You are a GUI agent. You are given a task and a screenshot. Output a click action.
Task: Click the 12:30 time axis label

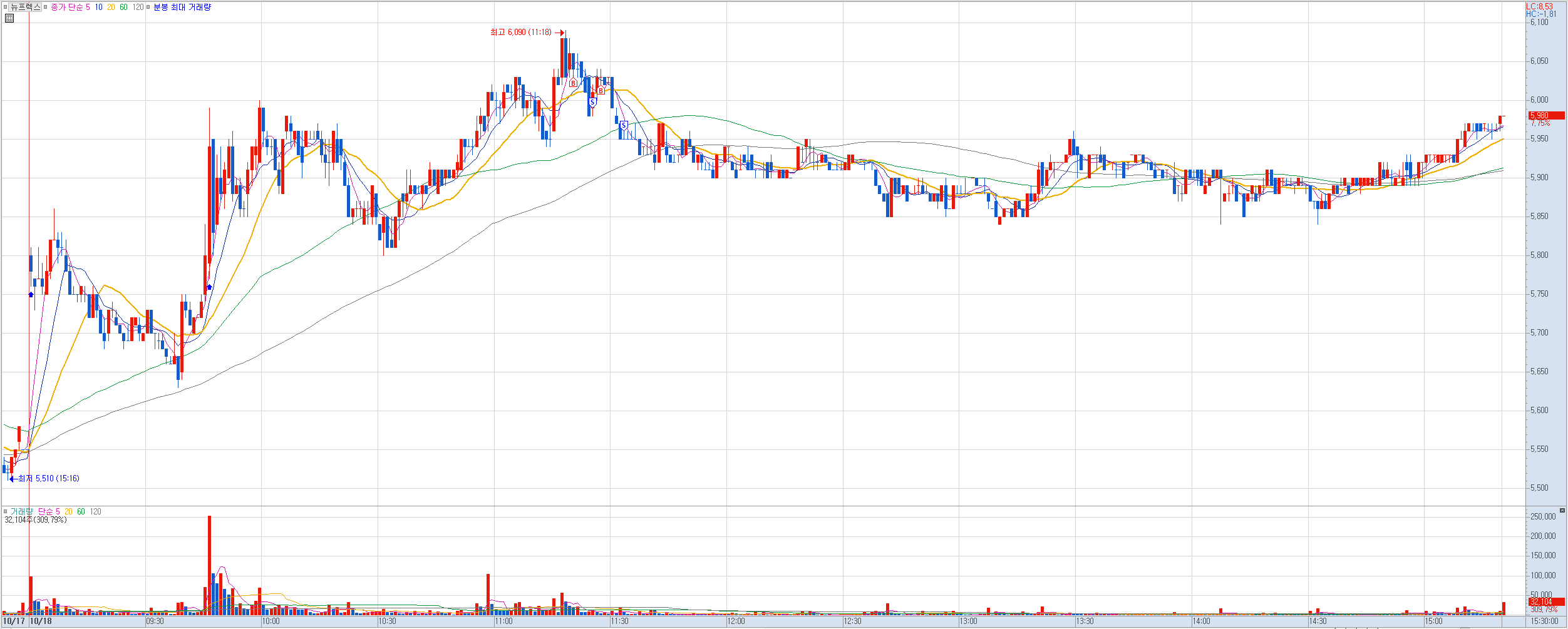(852, 621)
